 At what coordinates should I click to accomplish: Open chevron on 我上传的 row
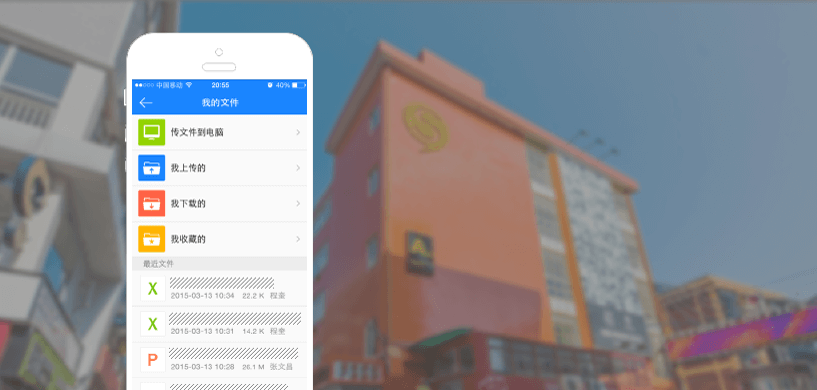(x=298, y=168)
